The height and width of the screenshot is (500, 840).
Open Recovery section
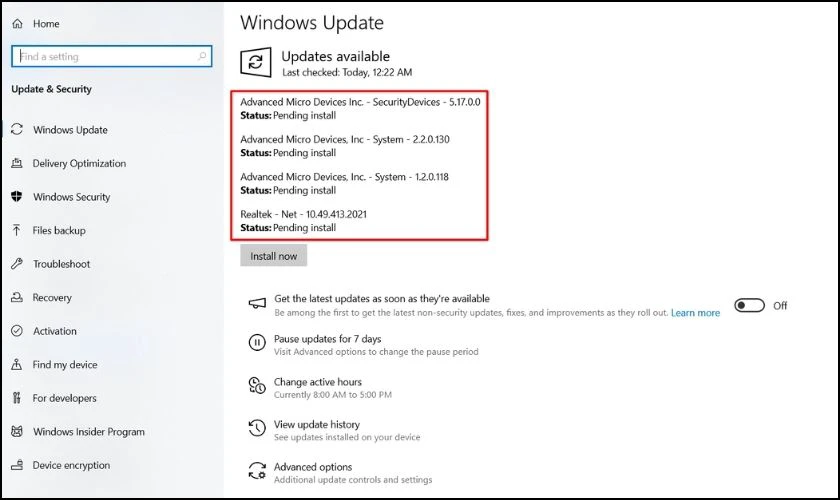coord(52,297)
